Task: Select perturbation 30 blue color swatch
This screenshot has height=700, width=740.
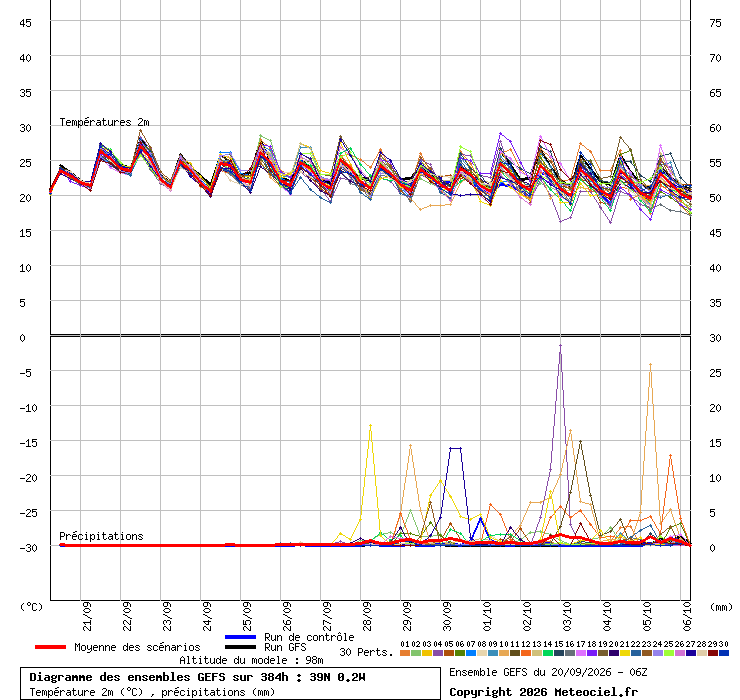Action: coord(724,653)
